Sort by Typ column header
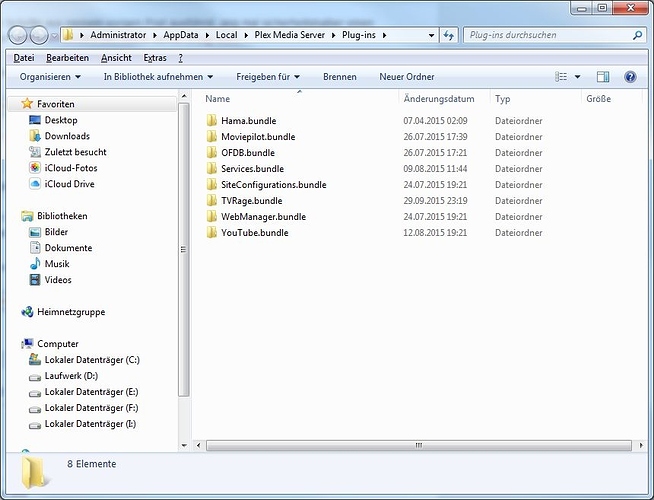654x500 pixels. coord(503,99)
